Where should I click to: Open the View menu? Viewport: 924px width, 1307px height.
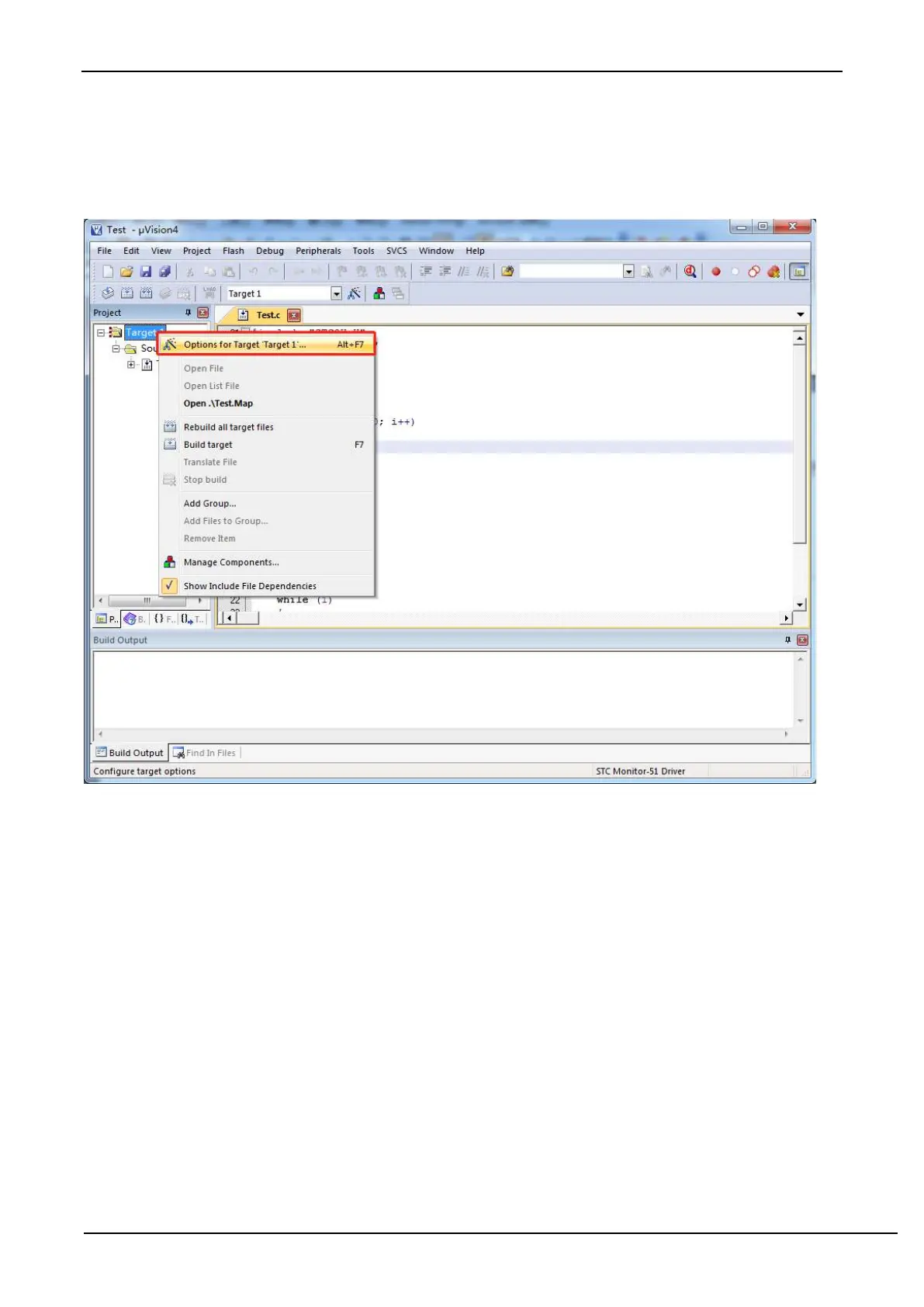161,251
